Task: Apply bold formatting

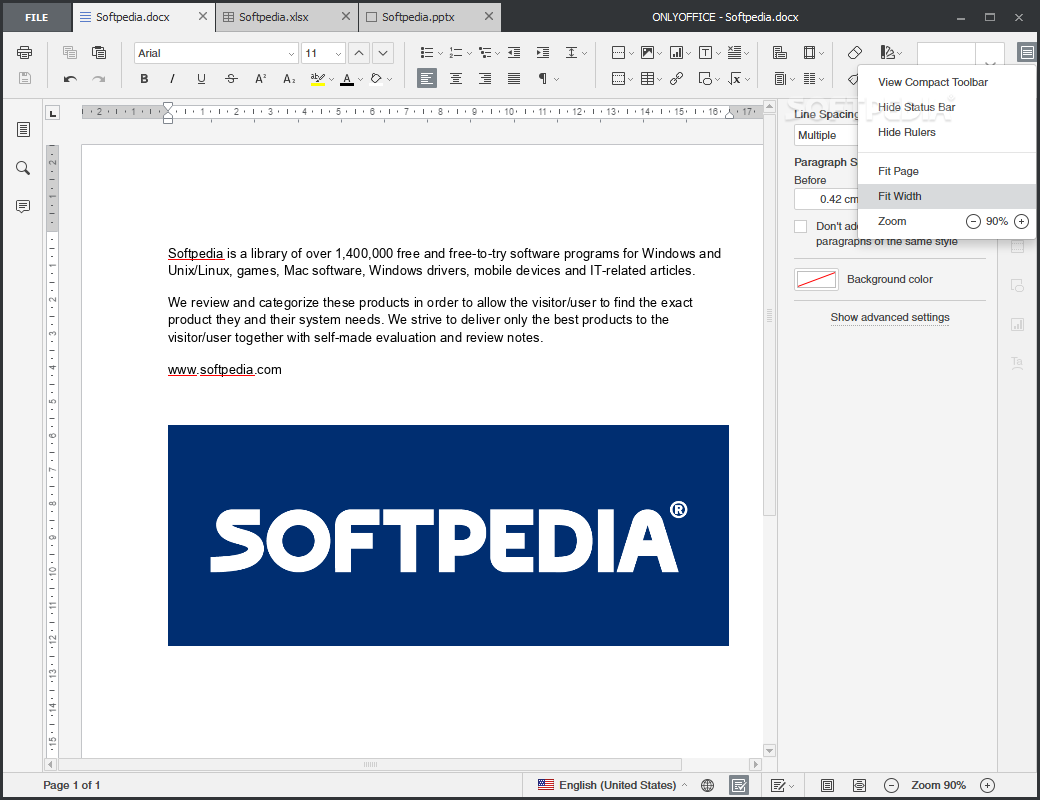Action: (x=144, y=79)
